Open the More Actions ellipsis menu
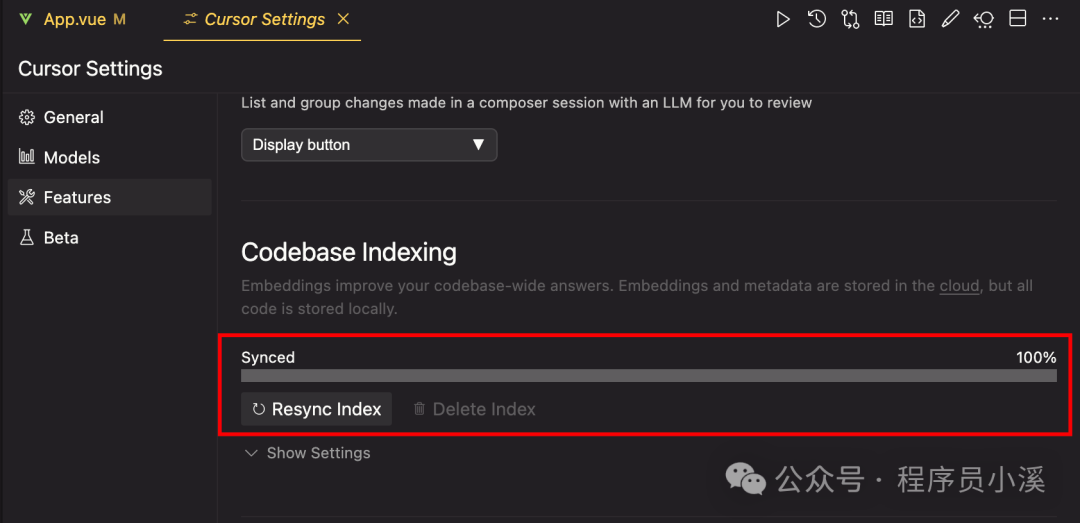 [x=1050, y=19]
